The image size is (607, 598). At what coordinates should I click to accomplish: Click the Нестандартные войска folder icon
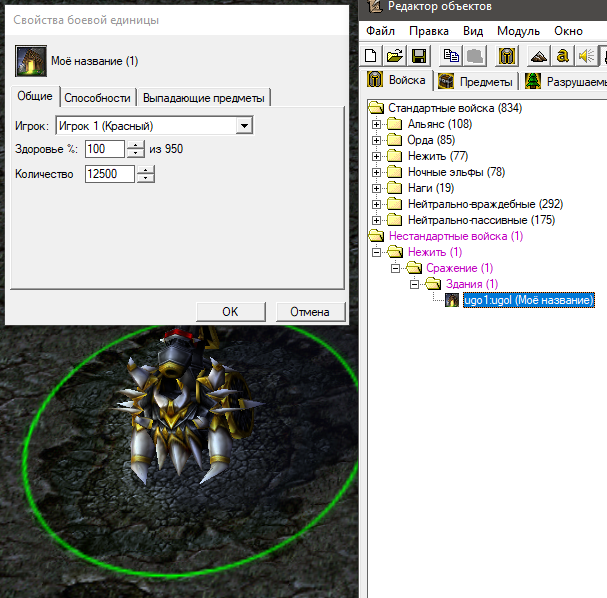point(376,236)
